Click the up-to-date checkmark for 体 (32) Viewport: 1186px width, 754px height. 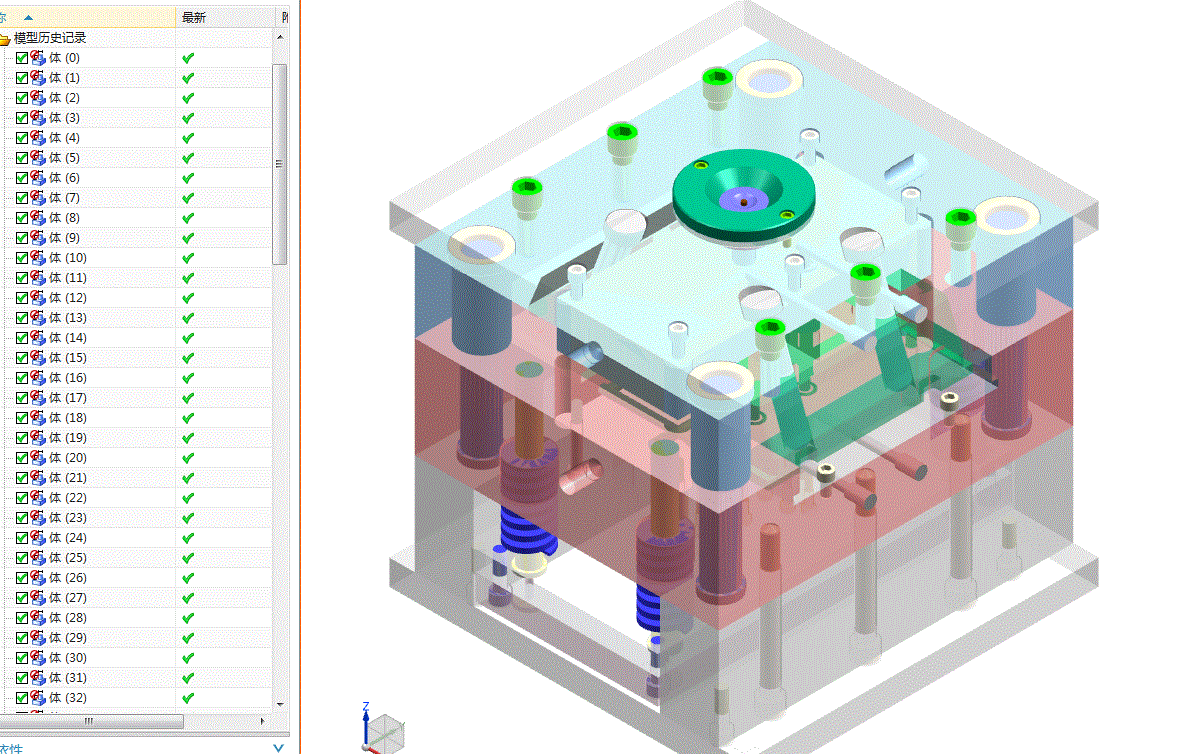coord(188,698)
